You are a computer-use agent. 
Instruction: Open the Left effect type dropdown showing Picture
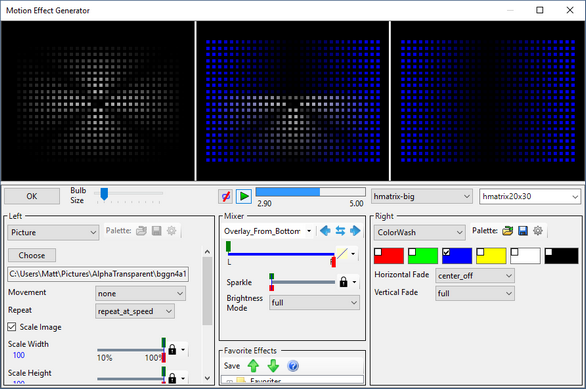pos(53,232)
